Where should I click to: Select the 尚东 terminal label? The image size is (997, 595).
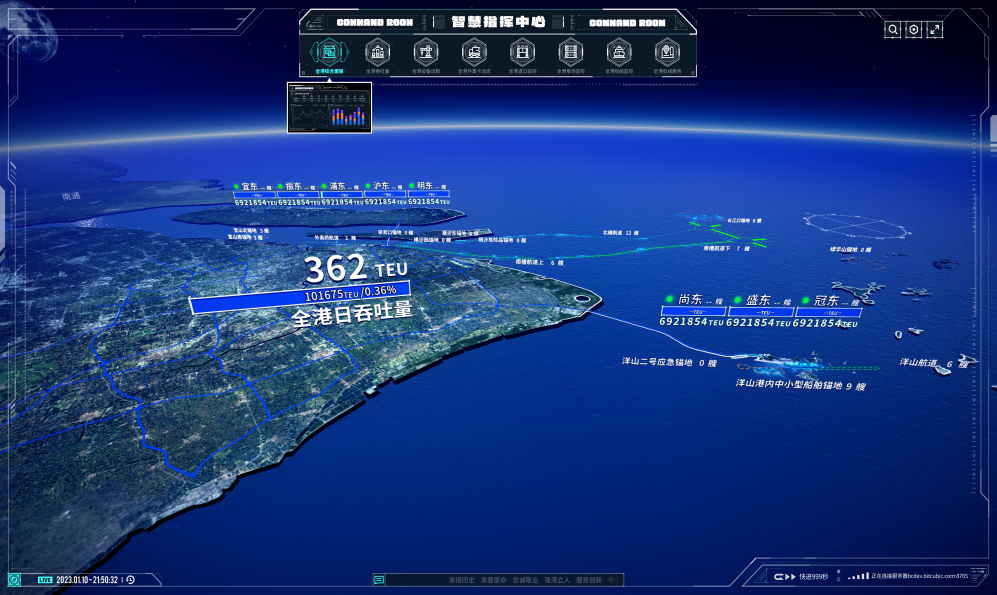(689, 300)
